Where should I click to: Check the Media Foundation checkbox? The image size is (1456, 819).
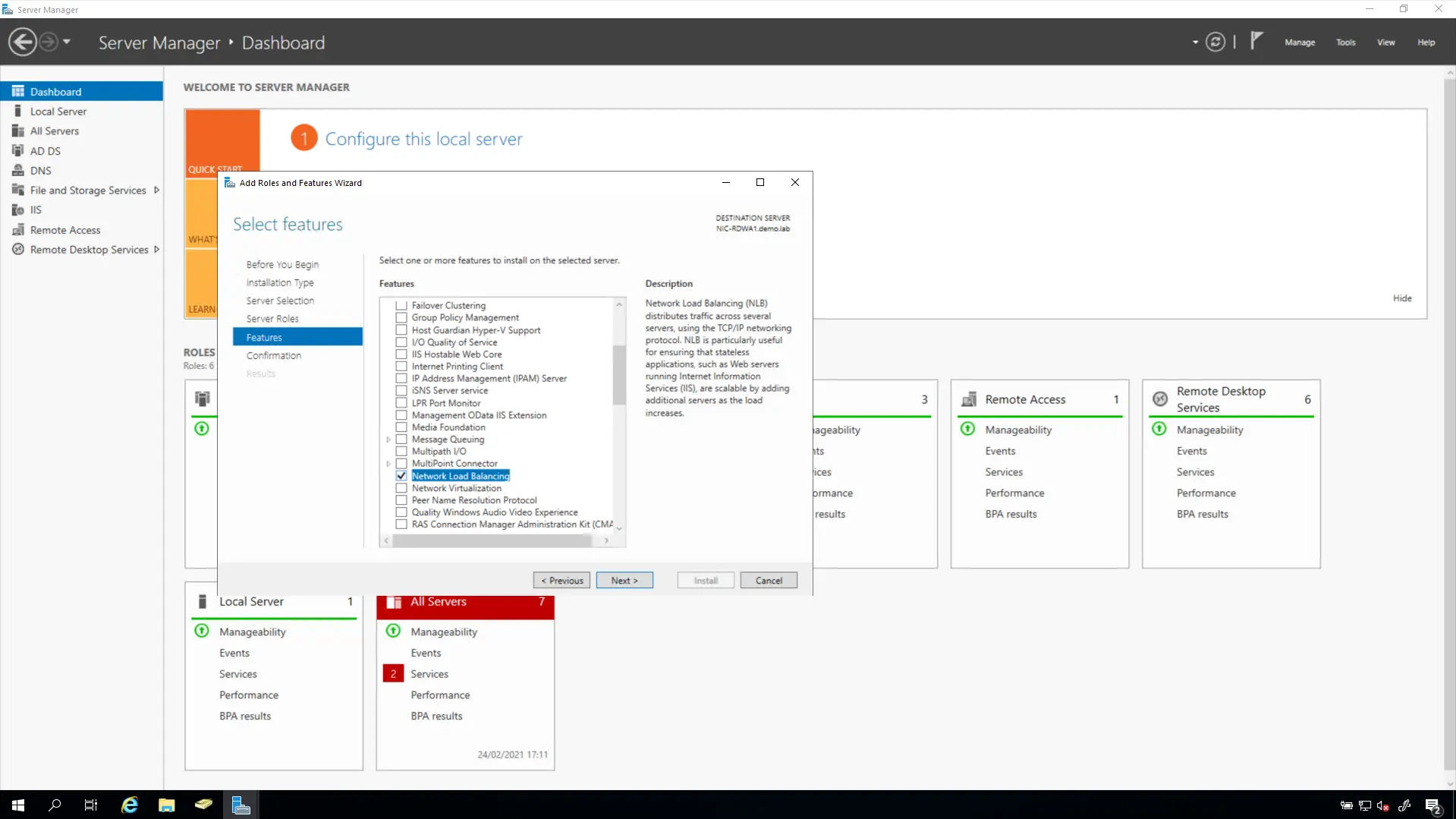pyautogui.click(x=401, y=427)
